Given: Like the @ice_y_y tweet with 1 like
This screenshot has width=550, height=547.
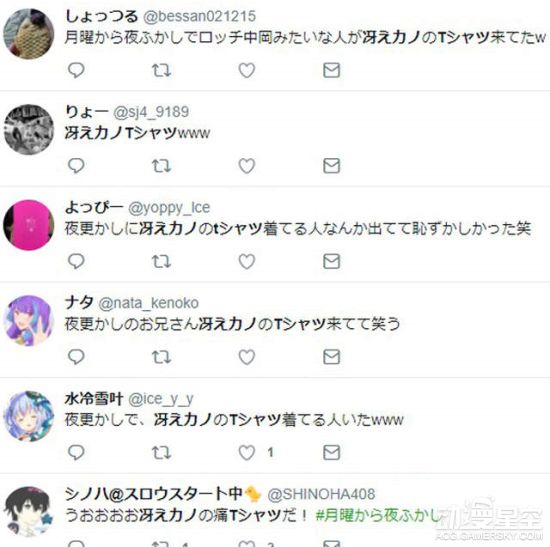Looking at the screenshot, I should [x=247, y=453].
